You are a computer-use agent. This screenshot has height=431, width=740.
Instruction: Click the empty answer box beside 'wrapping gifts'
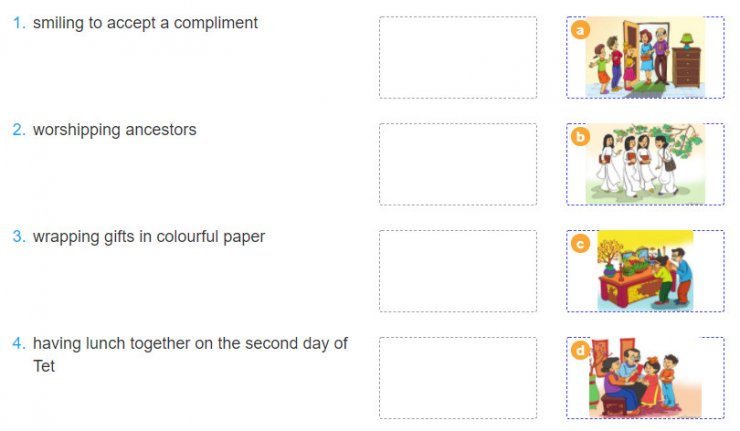point(457,271)
